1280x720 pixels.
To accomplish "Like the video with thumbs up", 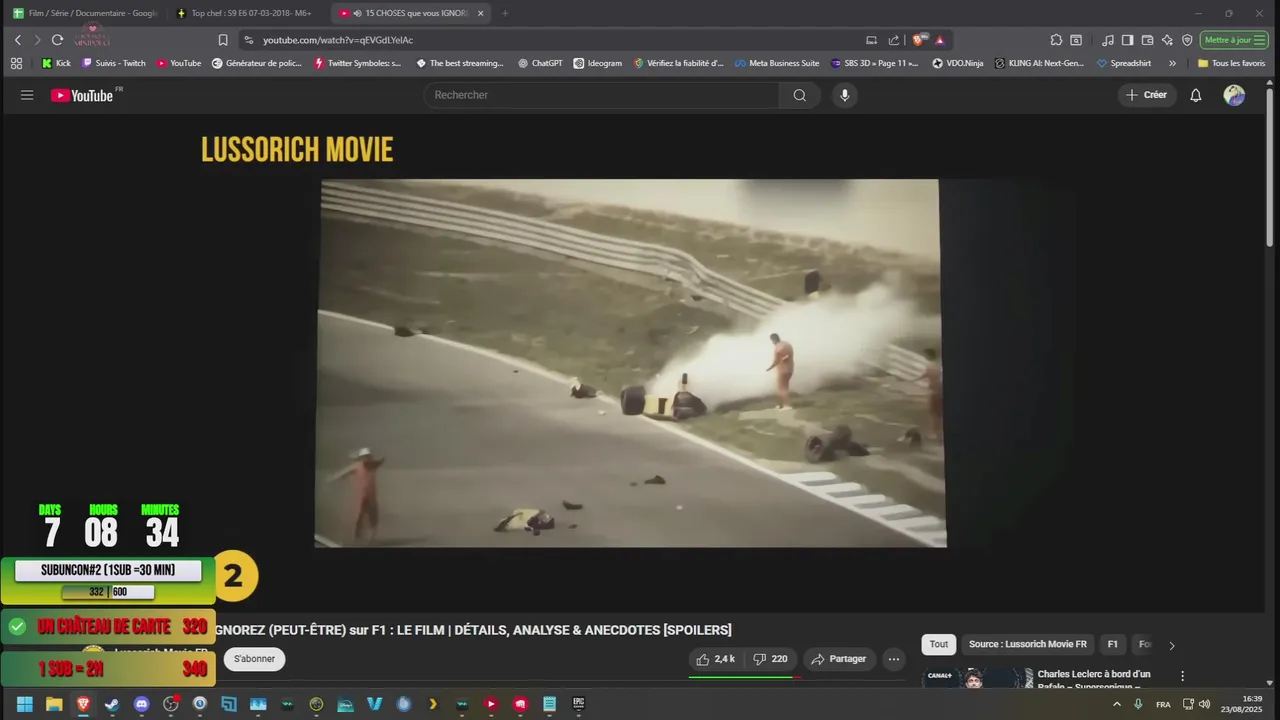I will click(715, 659).
